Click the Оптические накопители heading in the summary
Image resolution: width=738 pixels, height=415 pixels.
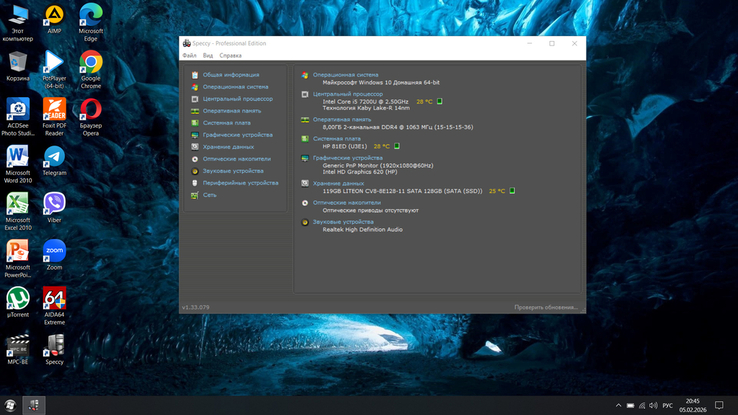tap(347, 203)
